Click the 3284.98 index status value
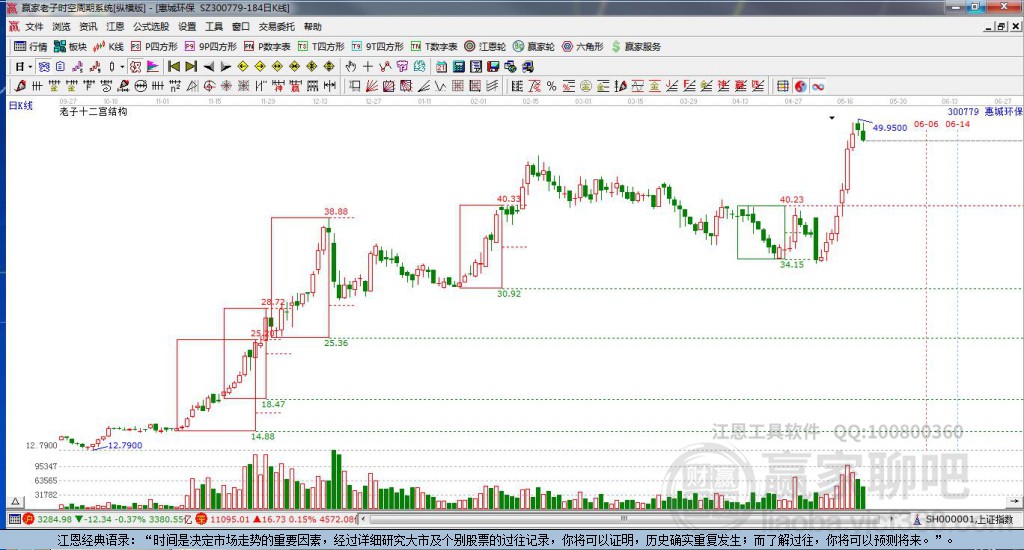Viewport: 1024px width, 550px height. [x=54, y=519]
